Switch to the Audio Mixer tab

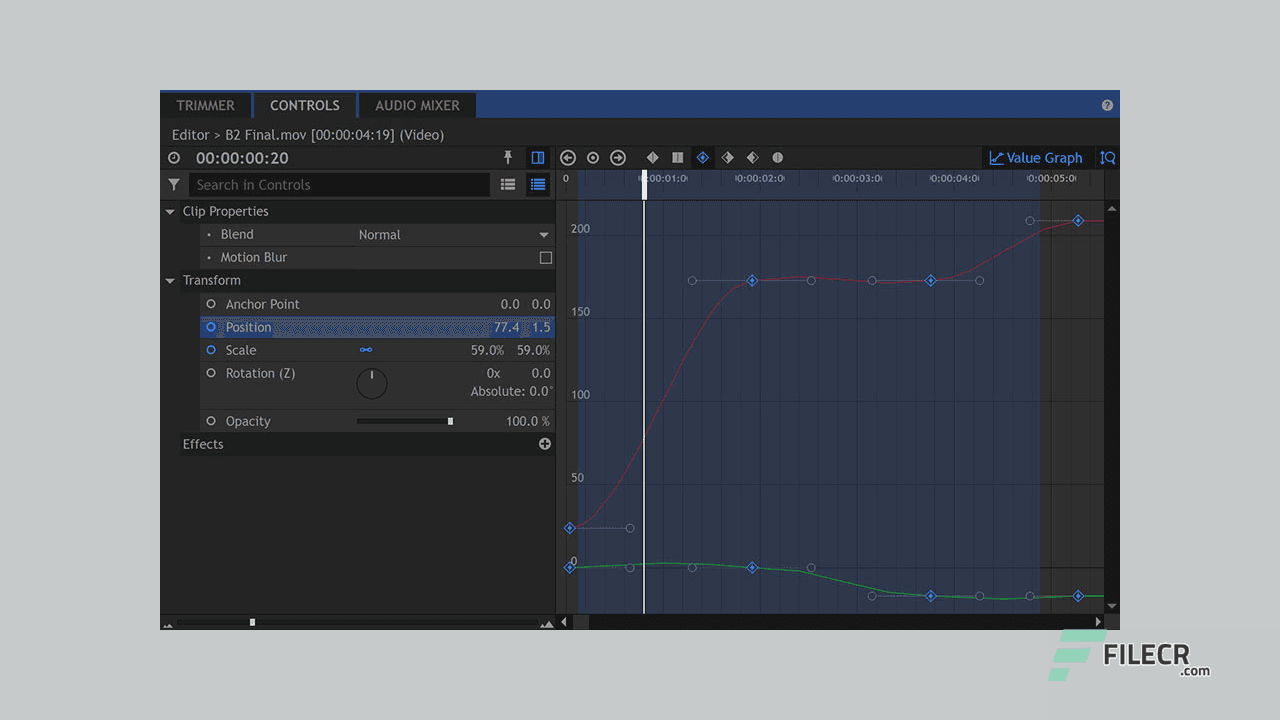pos(416,105)
